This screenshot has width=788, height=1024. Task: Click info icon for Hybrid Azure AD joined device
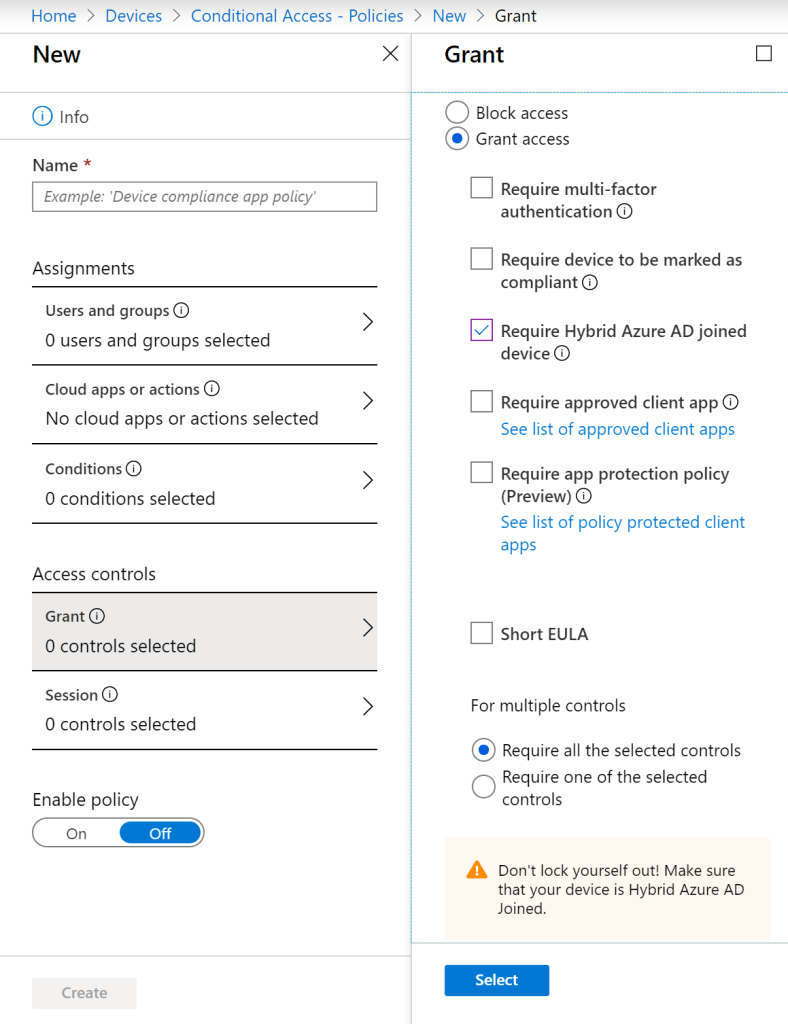tap(563, 354)
